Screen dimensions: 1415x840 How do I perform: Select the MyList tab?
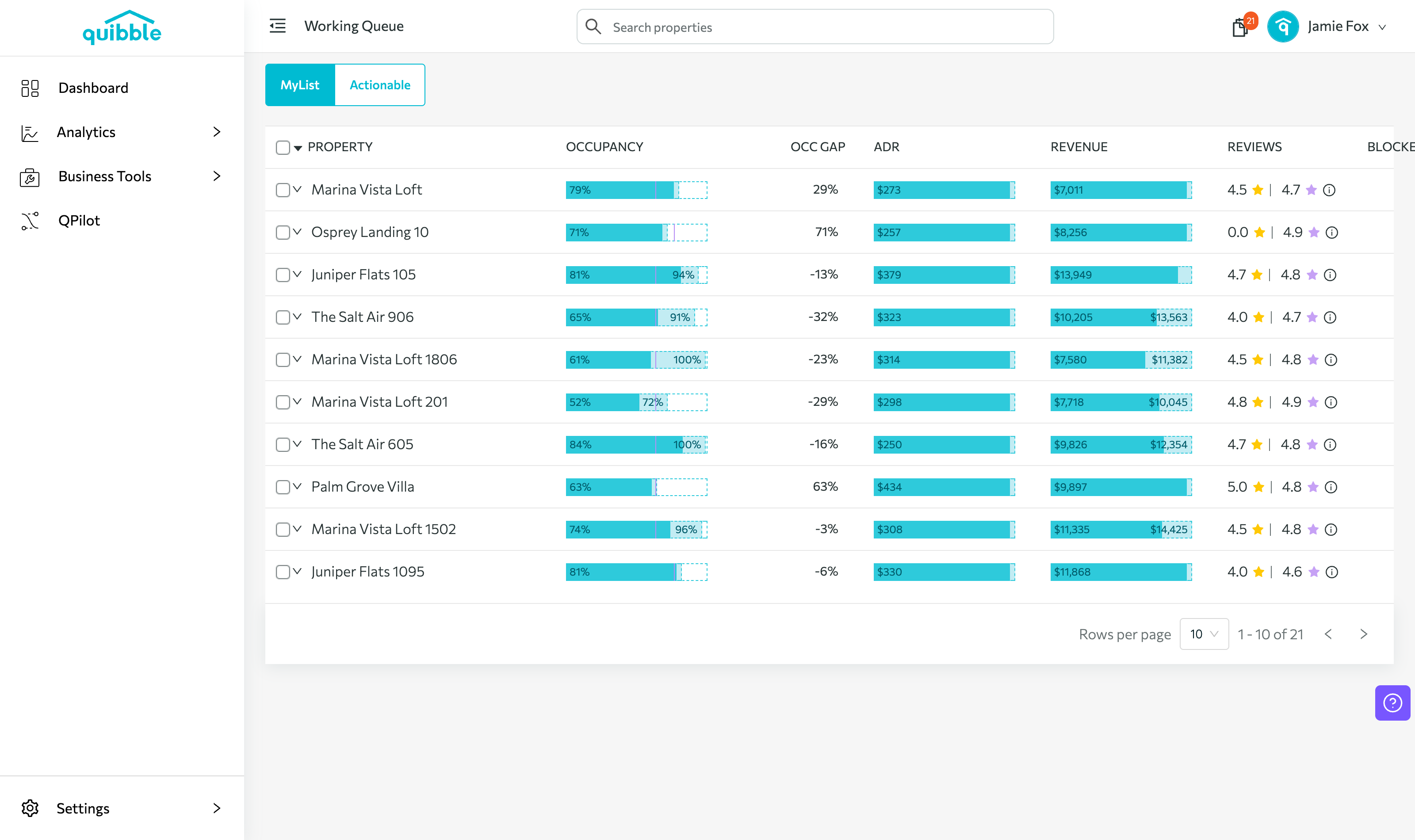pyautogui.click(x=300, y=85)
